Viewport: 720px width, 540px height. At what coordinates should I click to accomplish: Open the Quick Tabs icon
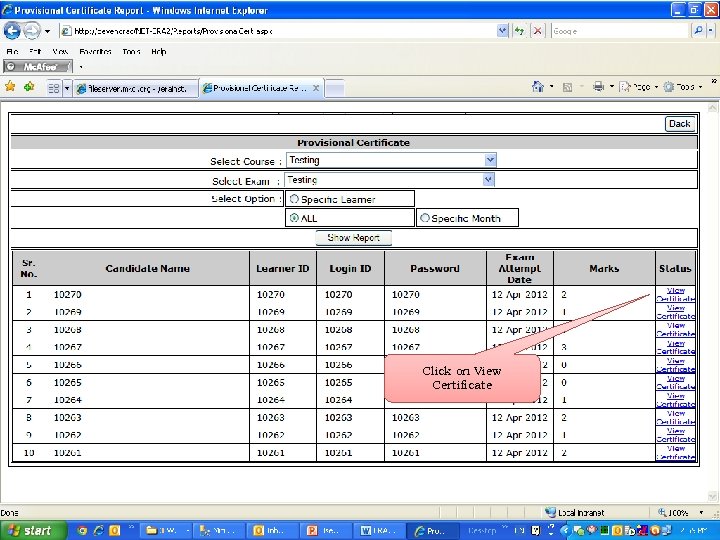pyautogui.click(x=53, y=88)
